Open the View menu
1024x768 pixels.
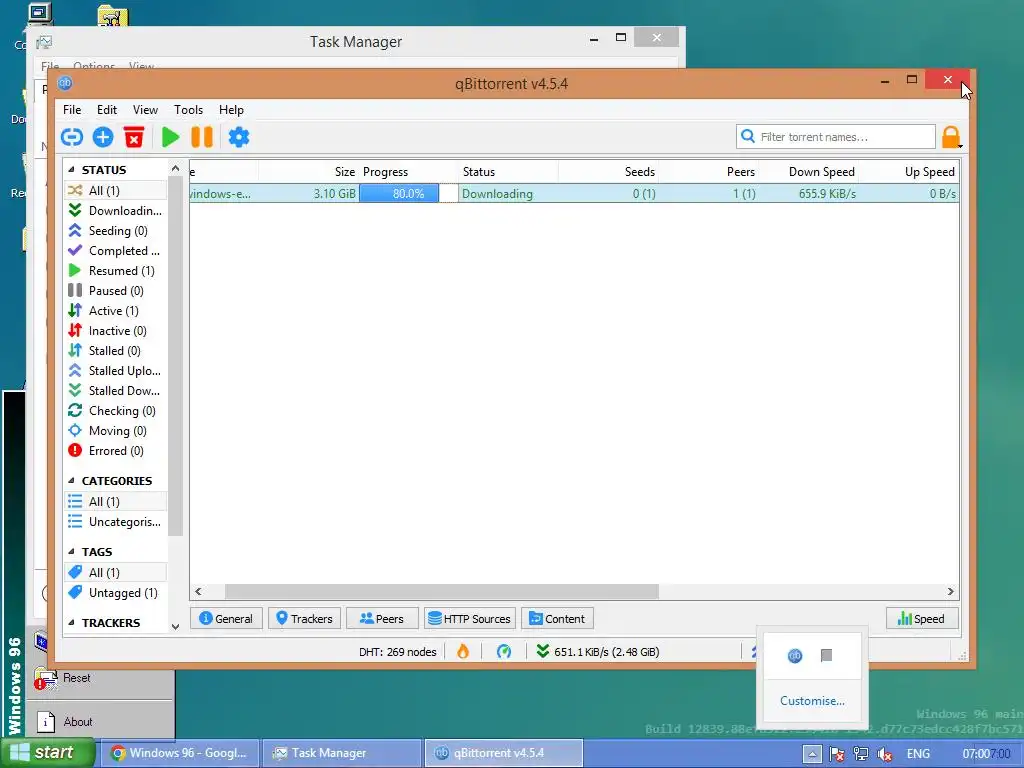point(145,110)
